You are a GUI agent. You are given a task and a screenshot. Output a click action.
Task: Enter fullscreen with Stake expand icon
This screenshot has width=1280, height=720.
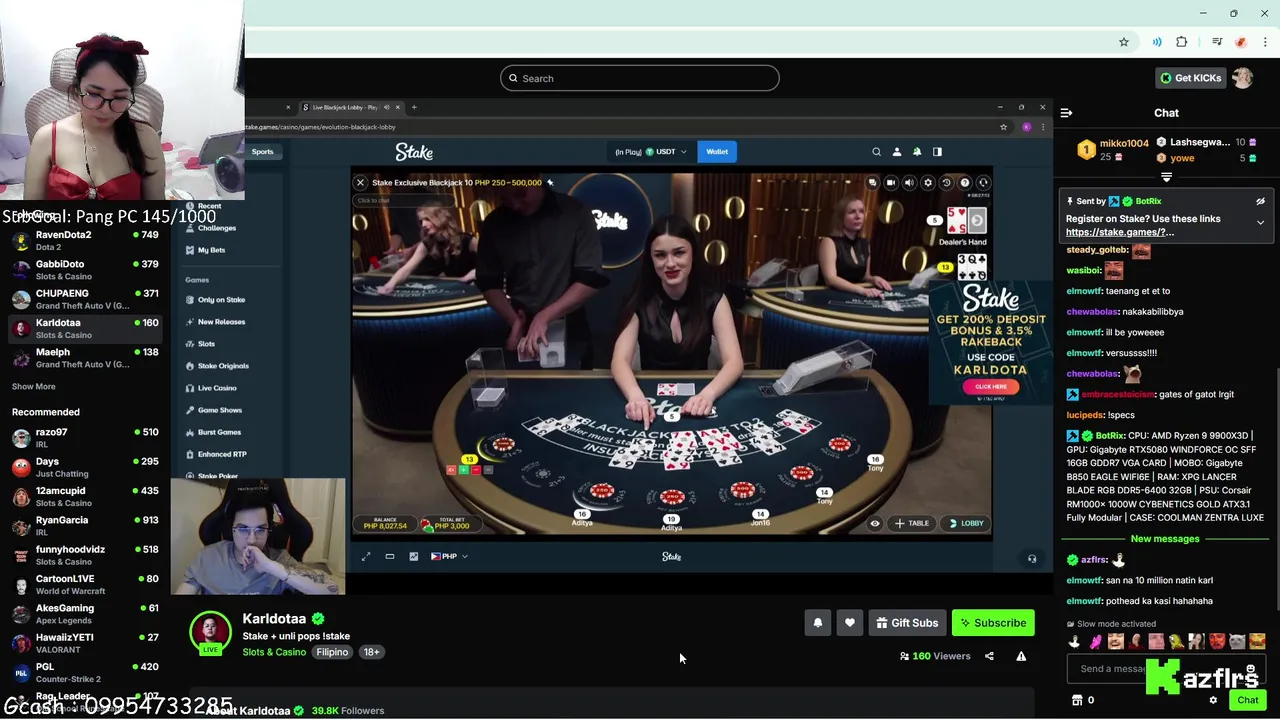tap(366, 557)
